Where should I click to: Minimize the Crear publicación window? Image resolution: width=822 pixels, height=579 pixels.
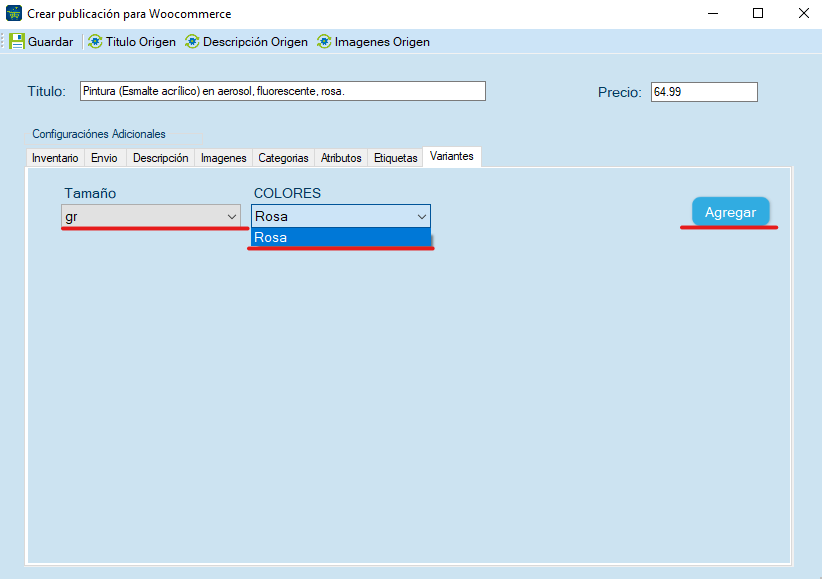pos(712,14)
